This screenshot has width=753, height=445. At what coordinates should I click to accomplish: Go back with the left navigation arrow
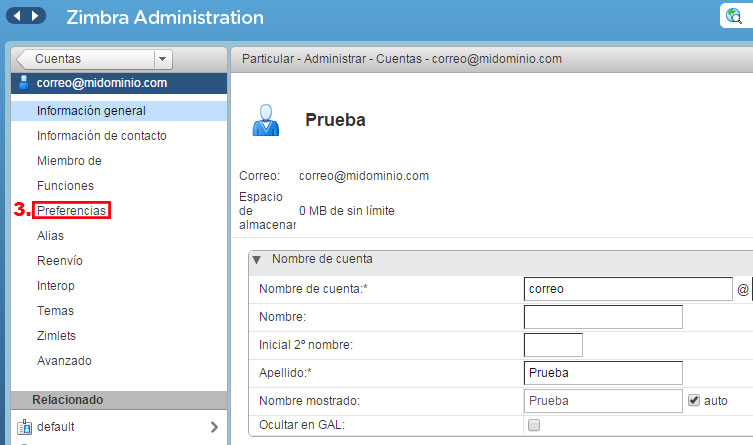17,16
